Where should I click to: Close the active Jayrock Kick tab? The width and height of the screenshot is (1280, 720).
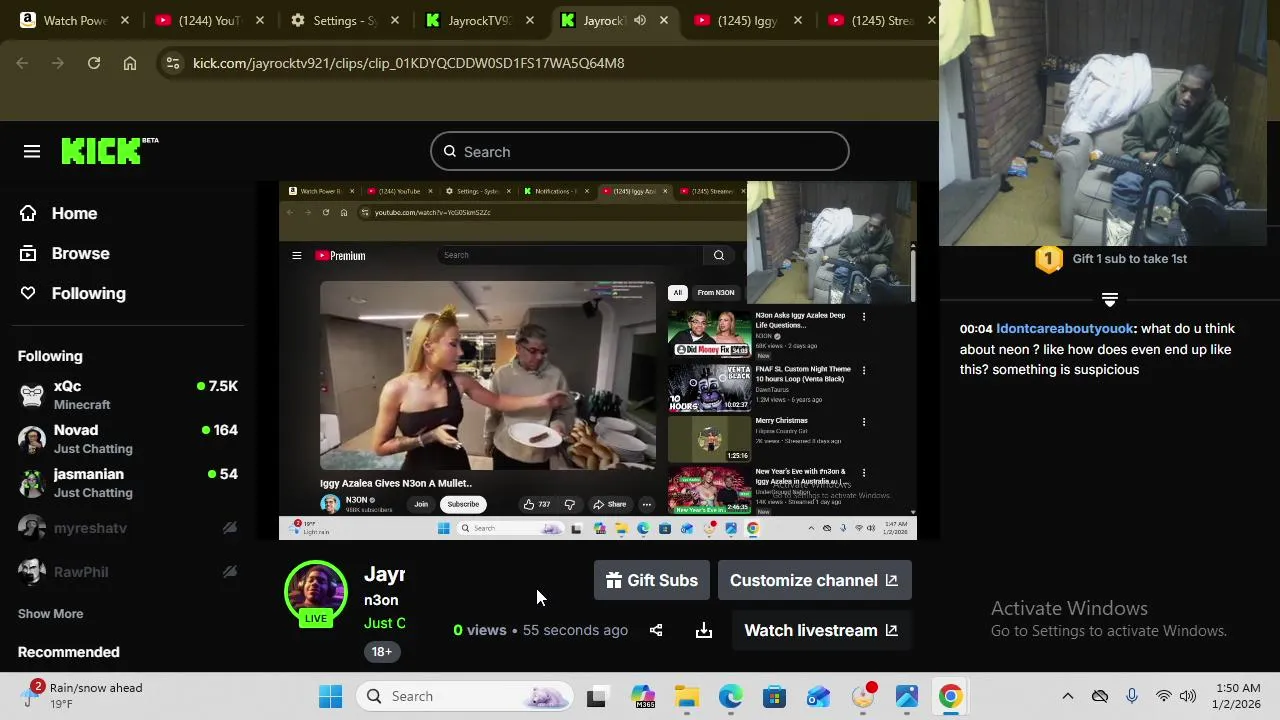664,20
